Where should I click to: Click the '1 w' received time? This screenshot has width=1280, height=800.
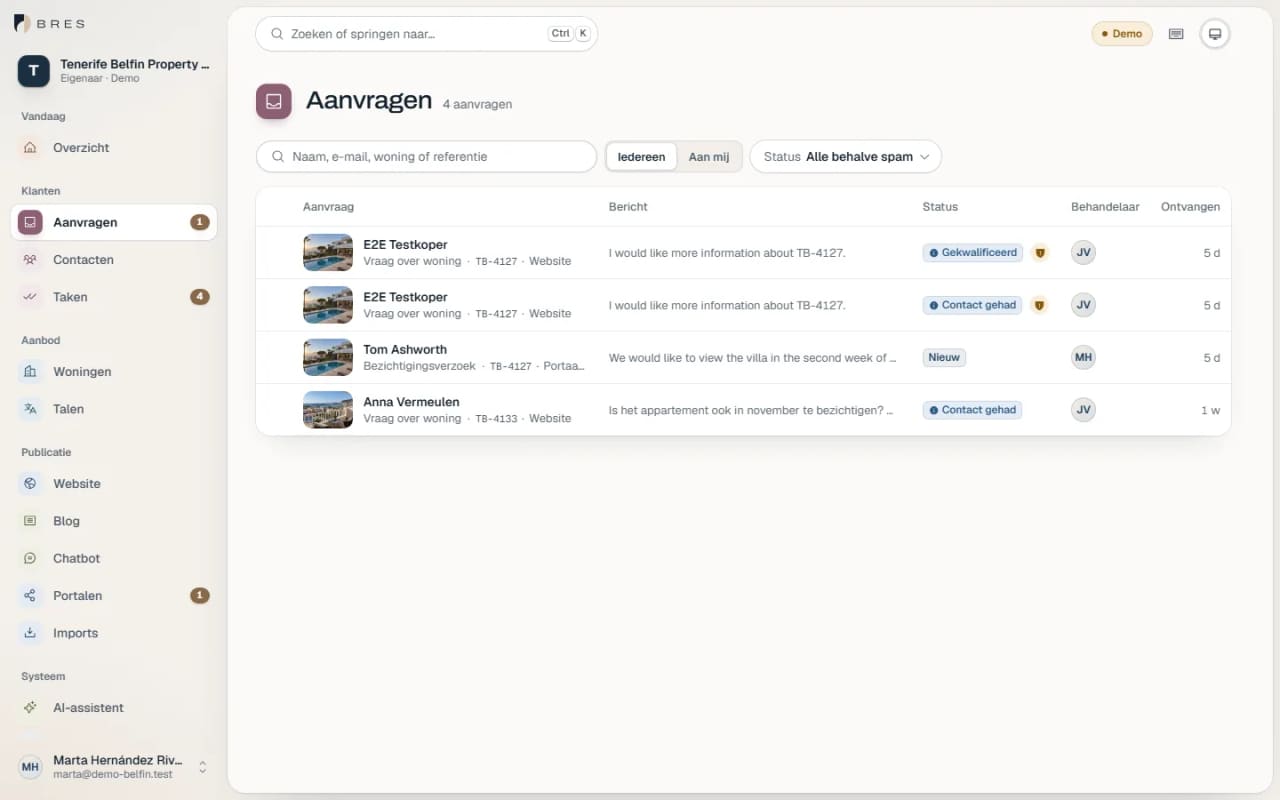coord(1210,410)
